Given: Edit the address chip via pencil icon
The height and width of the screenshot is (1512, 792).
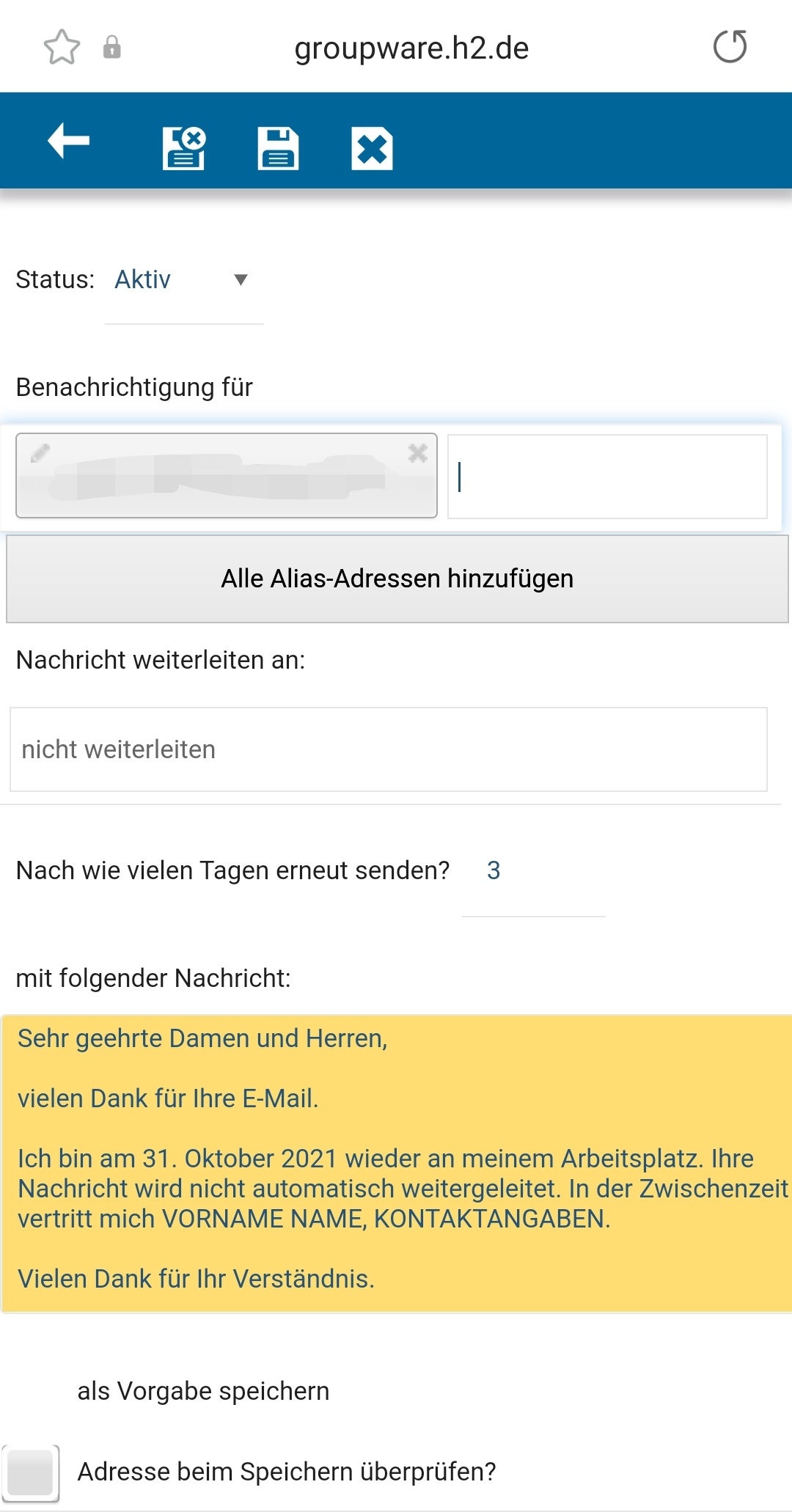Looking at the screenshot, I should coord(40,453).
